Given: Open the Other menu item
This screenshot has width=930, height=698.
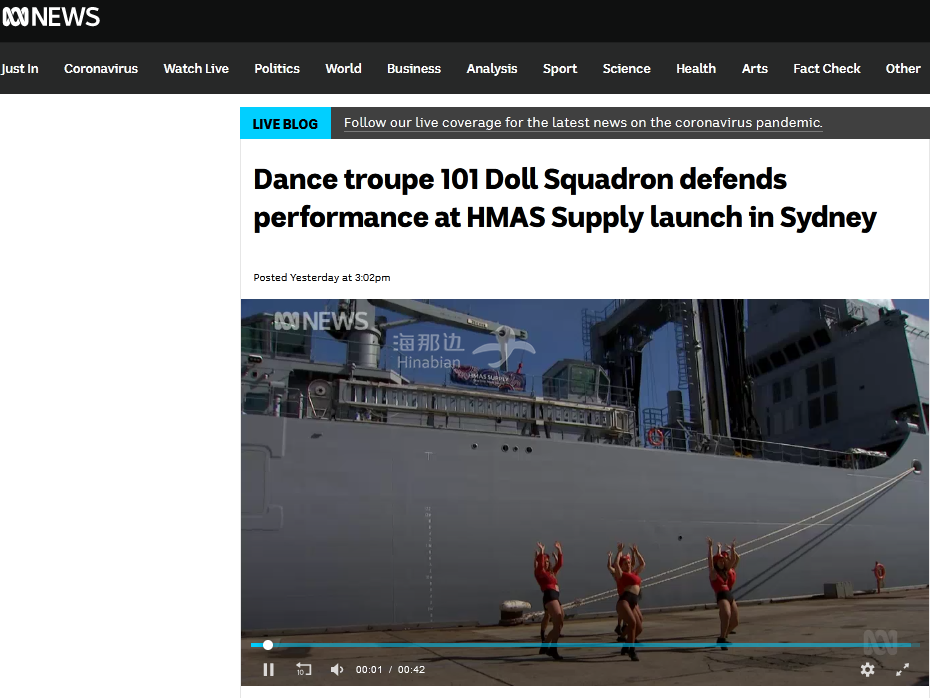Looking at the screenshot, I should [903, 68].
